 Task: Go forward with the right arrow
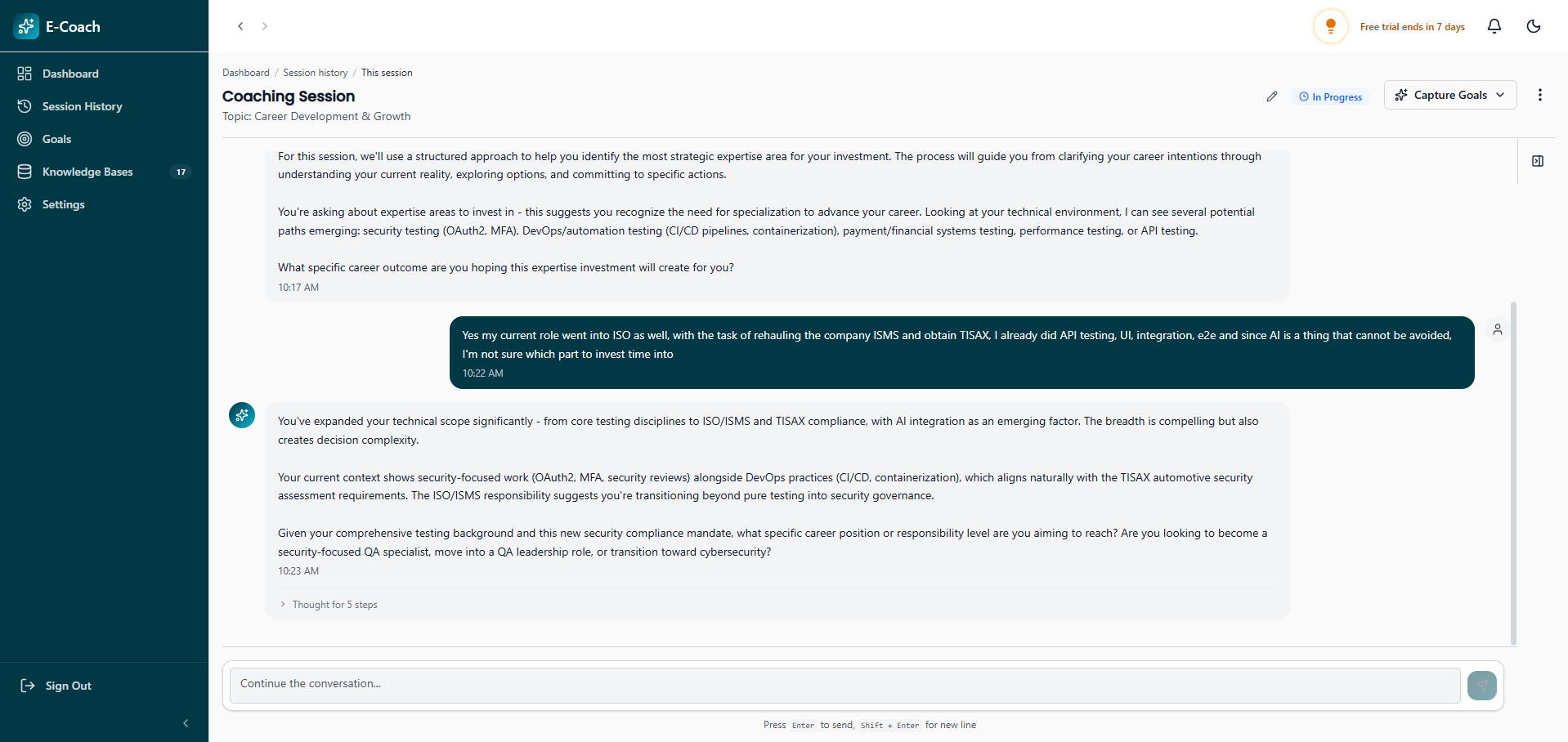click(x=265, y=26)
